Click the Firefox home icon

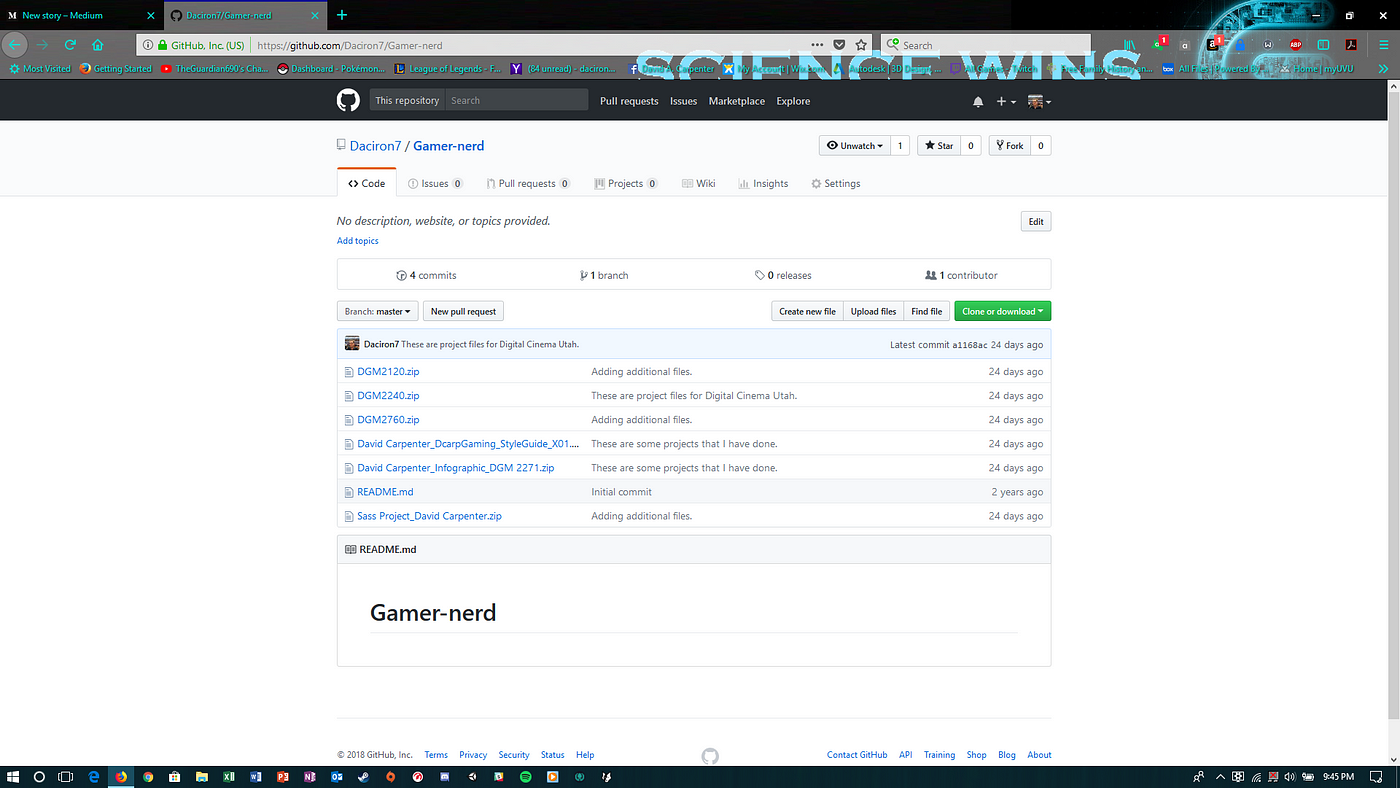(98, 45)
